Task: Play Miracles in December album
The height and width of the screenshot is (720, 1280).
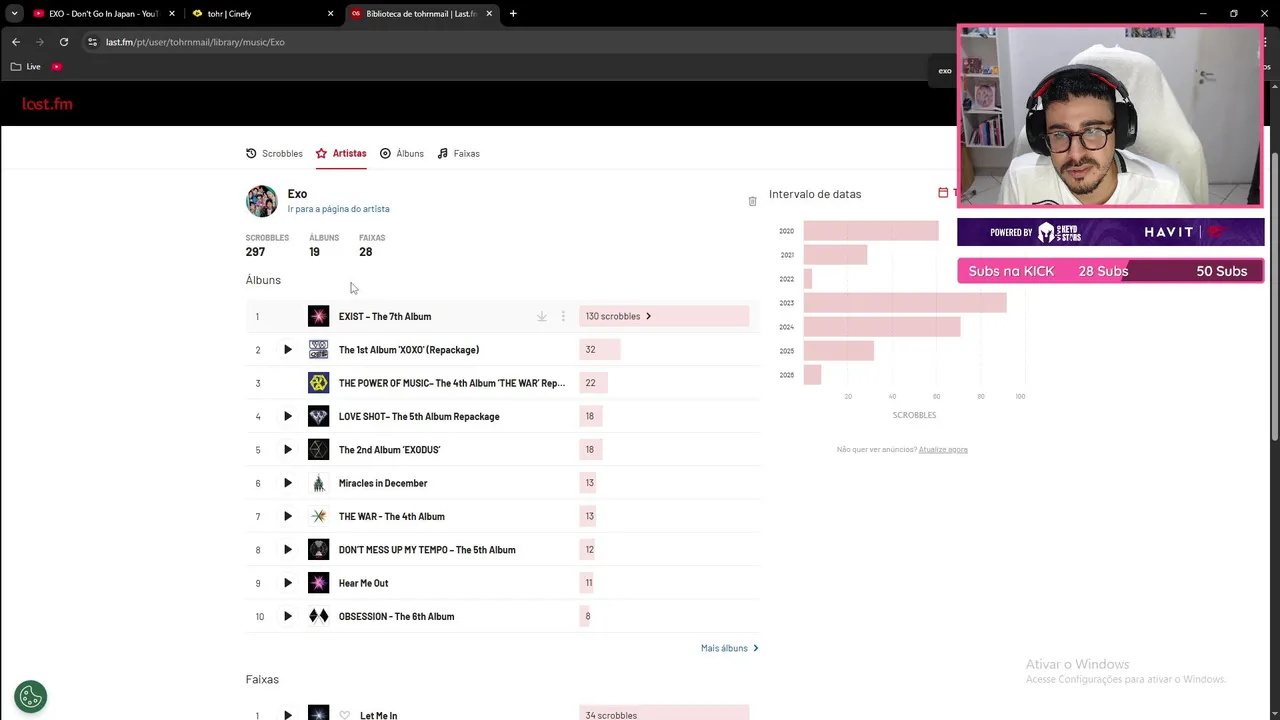Action: coord(287,483)
